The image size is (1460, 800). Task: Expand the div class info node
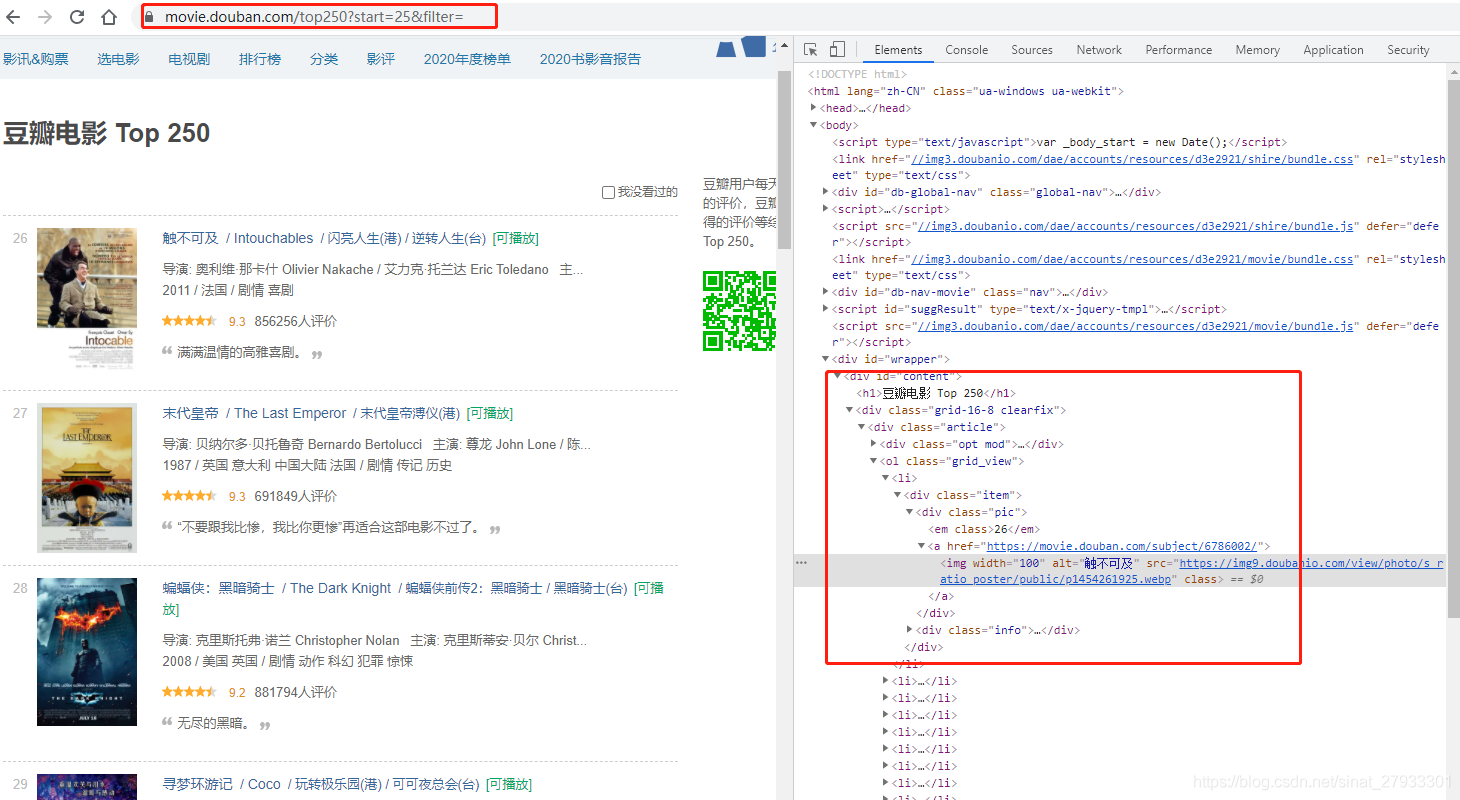[910, 630]
